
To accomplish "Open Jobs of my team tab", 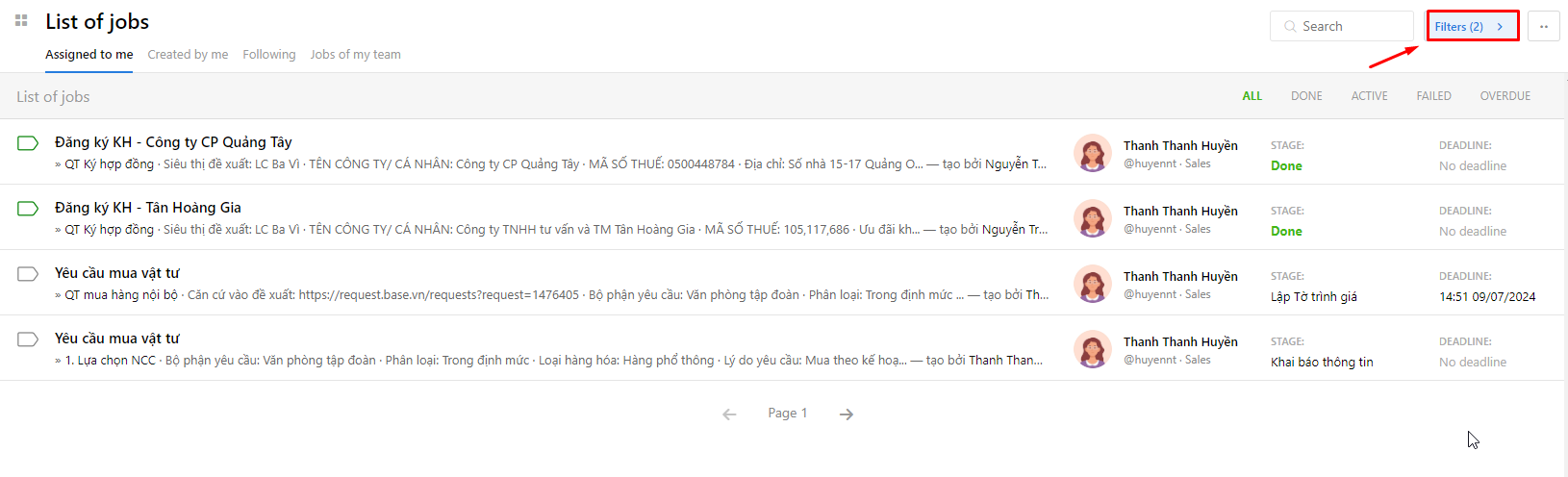I will [x=355, y=55].
